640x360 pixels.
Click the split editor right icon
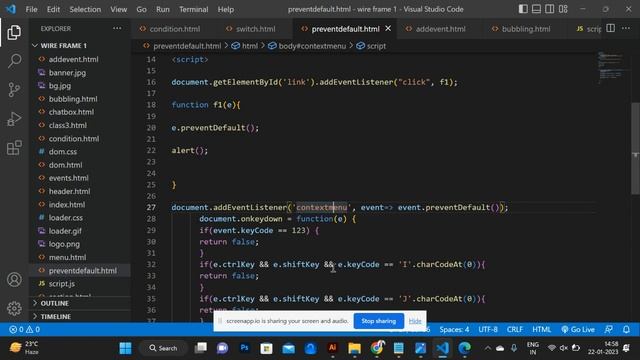tap(611, 28)
